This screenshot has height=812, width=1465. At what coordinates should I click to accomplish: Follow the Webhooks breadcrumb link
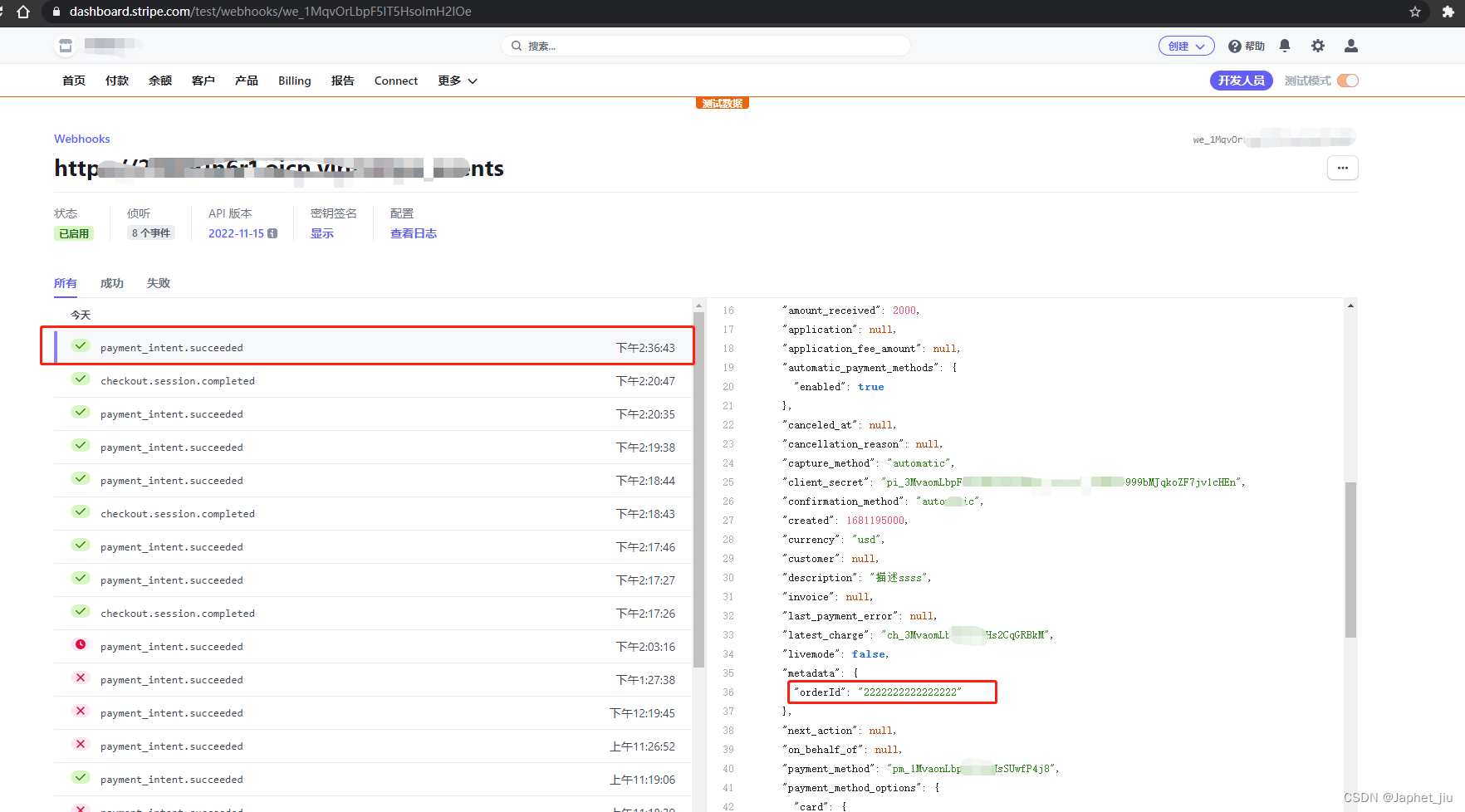coord(82,139)
